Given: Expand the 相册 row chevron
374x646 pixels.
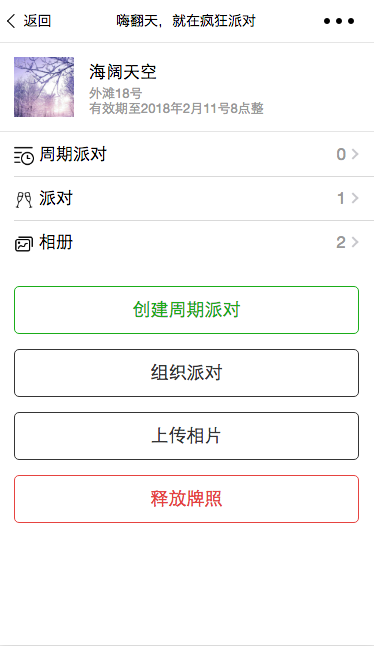Looking at the screenshot, I should coord(355,242).
